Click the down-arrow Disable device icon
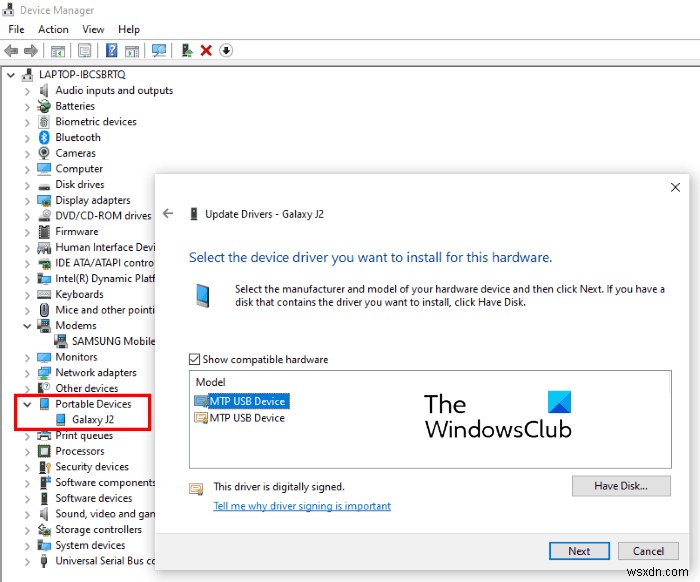The height and width of the screenshot is (582, 700). pos(226,50)
